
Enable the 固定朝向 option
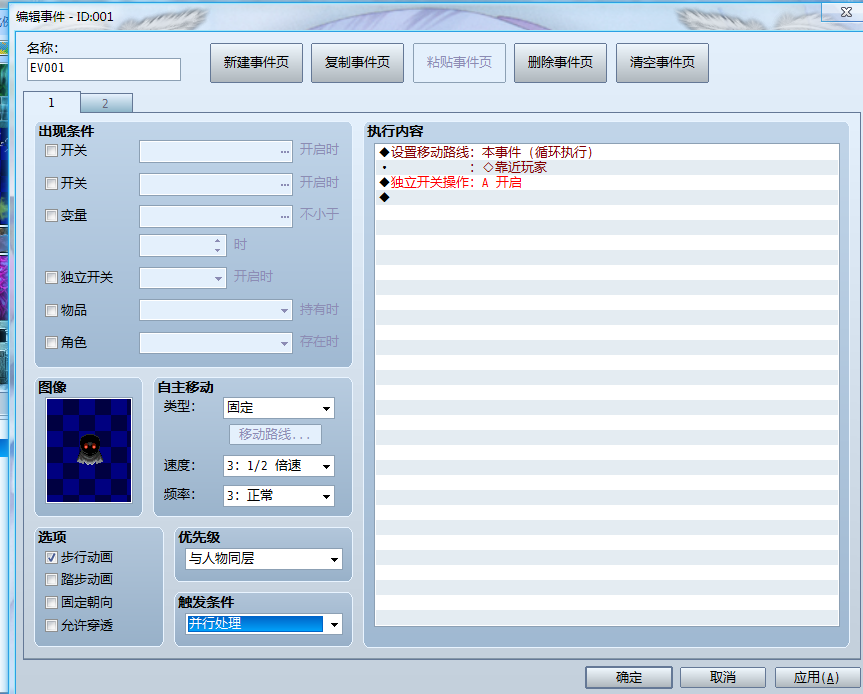point(51,603)
